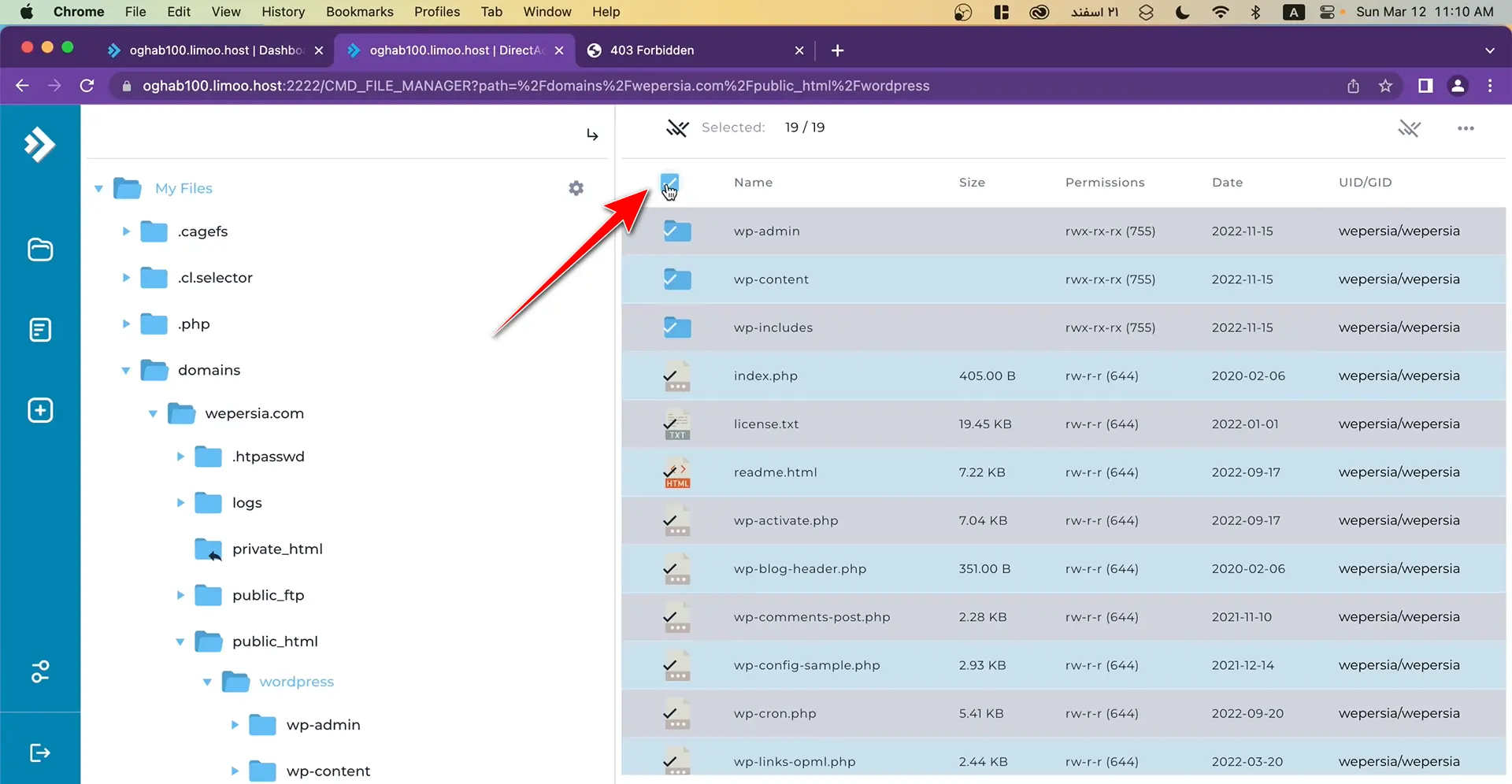Open the View menu
This screenshot has height=784, width=1512.
(x=226, y=12)
